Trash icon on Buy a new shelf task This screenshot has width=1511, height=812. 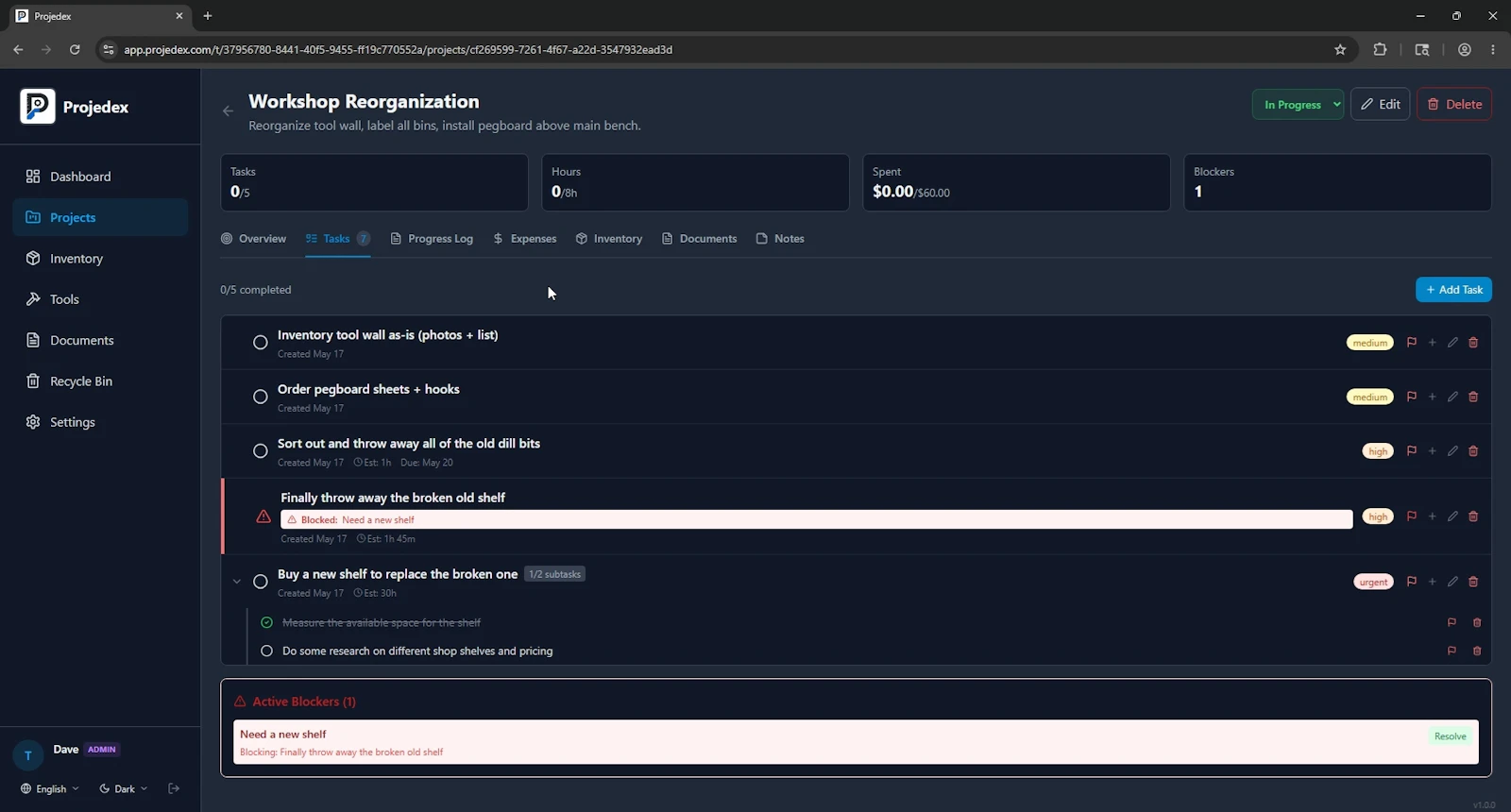pyautogui.click(x=1473, y=582)
